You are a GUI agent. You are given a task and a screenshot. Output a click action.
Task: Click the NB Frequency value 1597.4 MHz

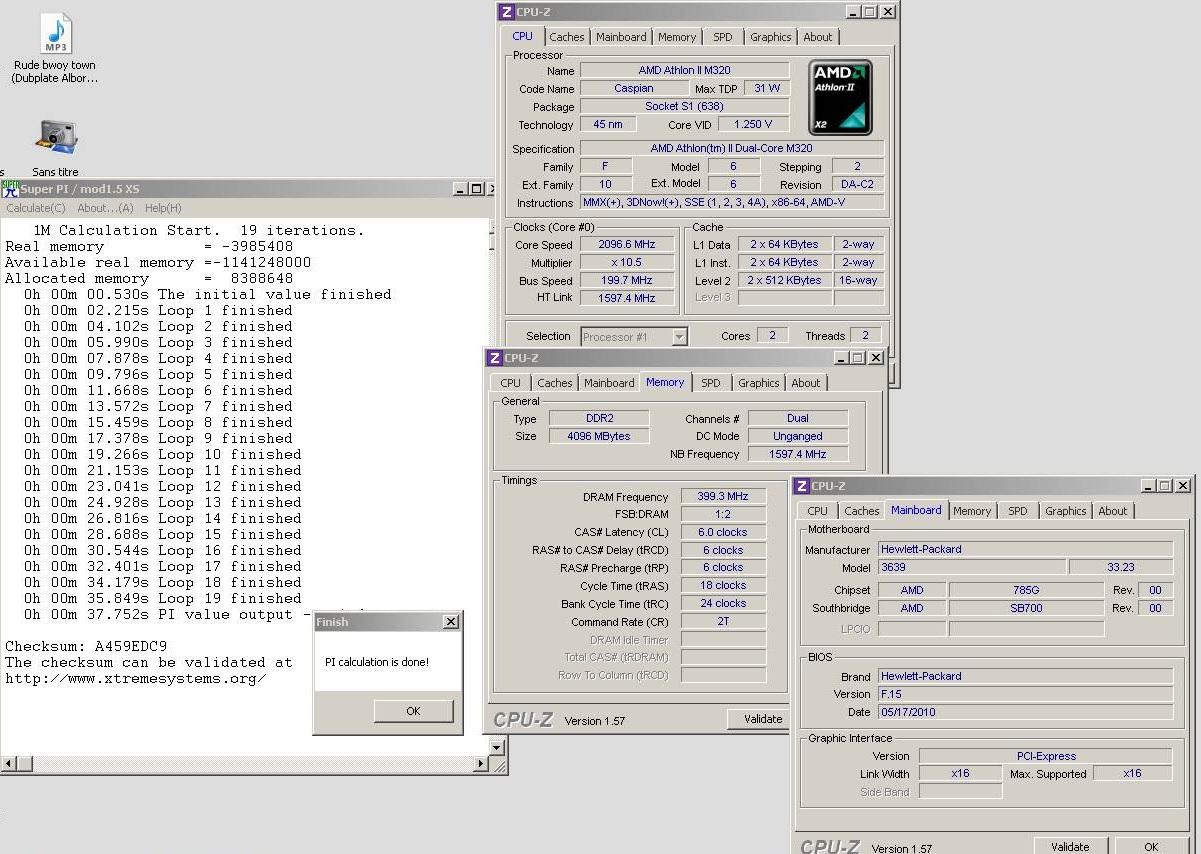(798, 455)
